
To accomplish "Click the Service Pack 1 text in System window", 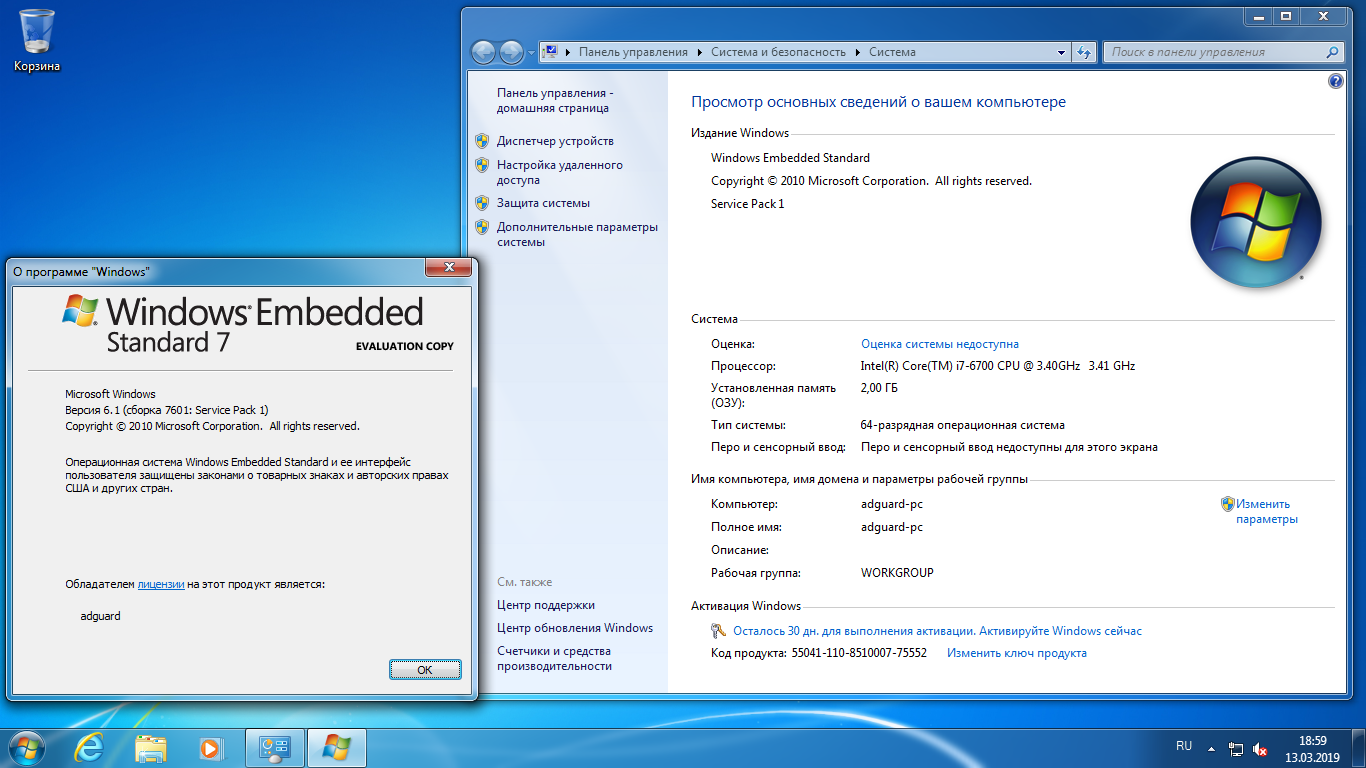I will point(748,204).
